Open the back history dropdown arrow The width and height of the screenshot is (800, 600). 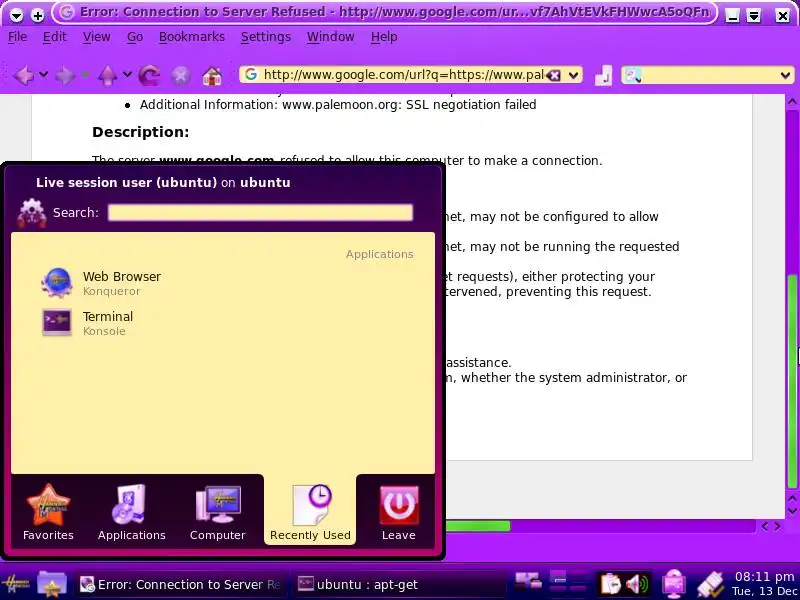click(43, 75)
